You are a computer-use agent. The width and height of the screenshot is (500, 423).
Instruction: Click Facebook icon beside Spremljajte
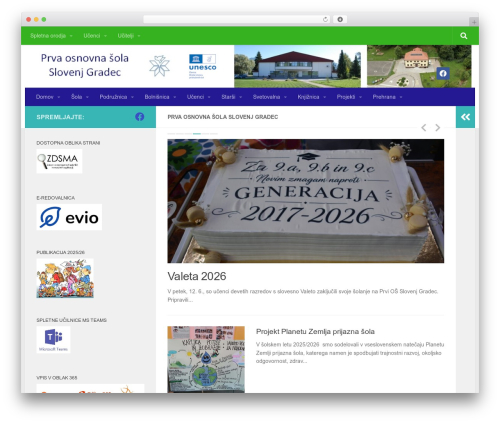(x=140, y=117)
